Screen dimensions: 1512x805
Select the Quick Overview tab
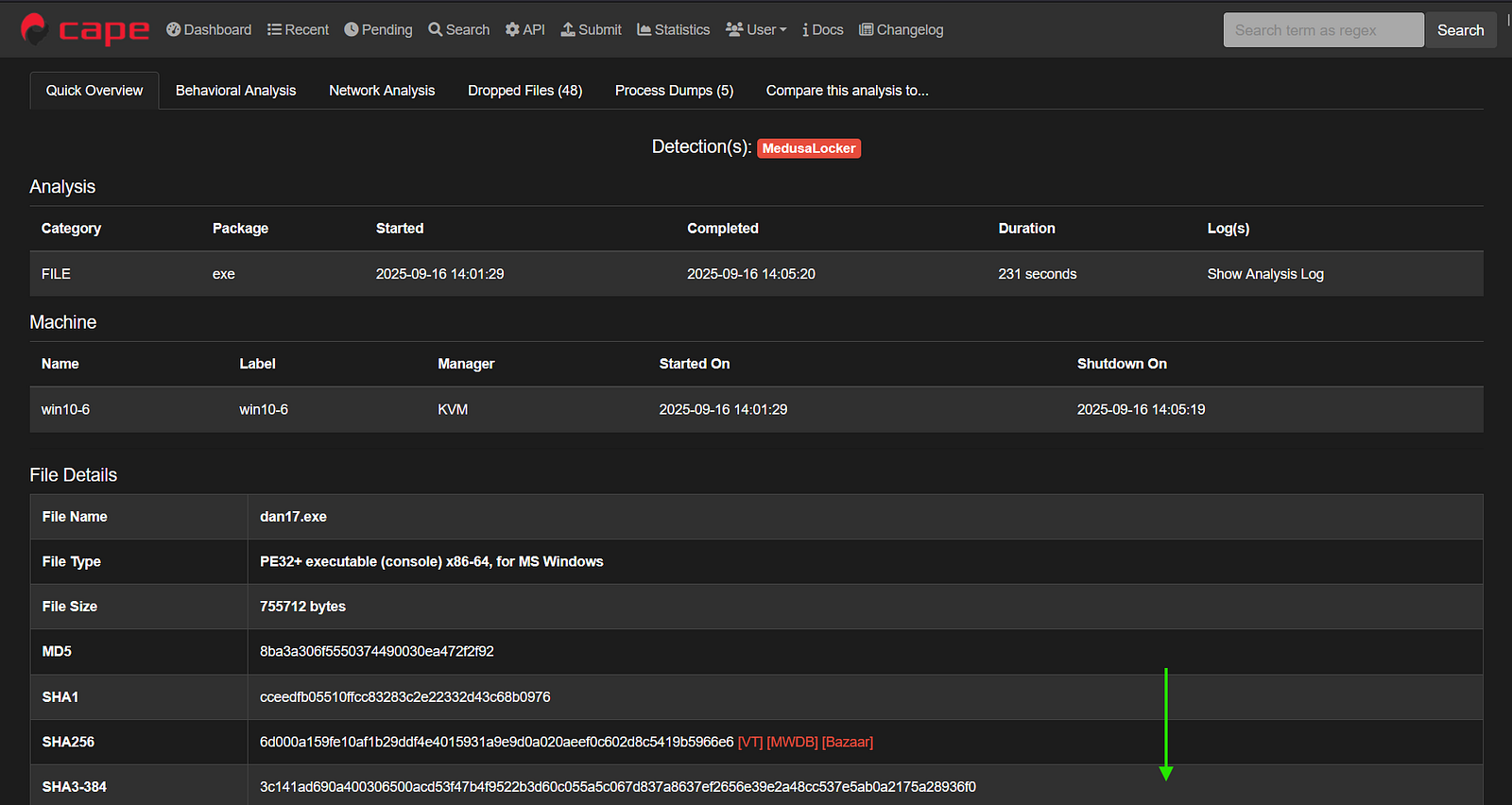click(x=94, y=91)
